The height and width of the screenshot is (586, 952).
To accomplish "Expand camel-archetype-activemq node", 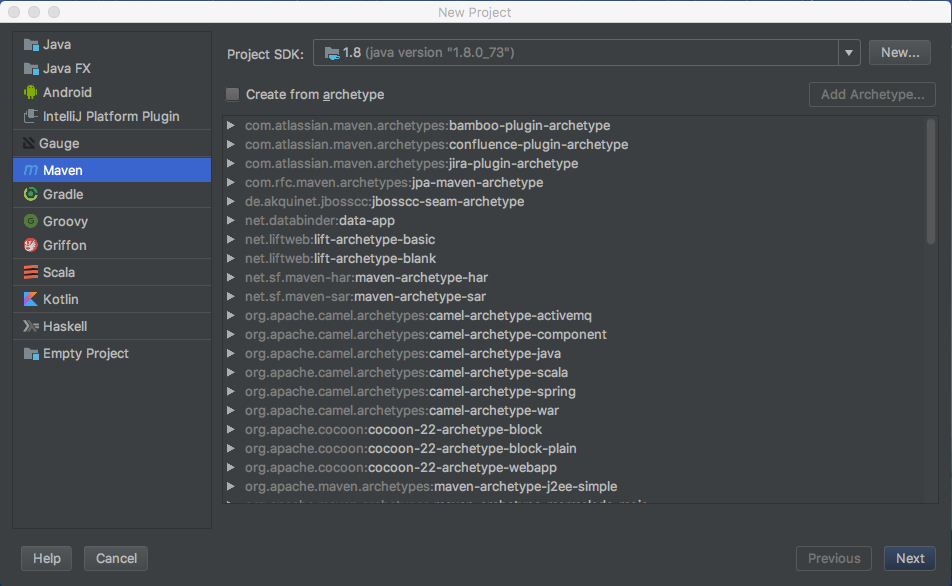I will click(x=231, y=315).
